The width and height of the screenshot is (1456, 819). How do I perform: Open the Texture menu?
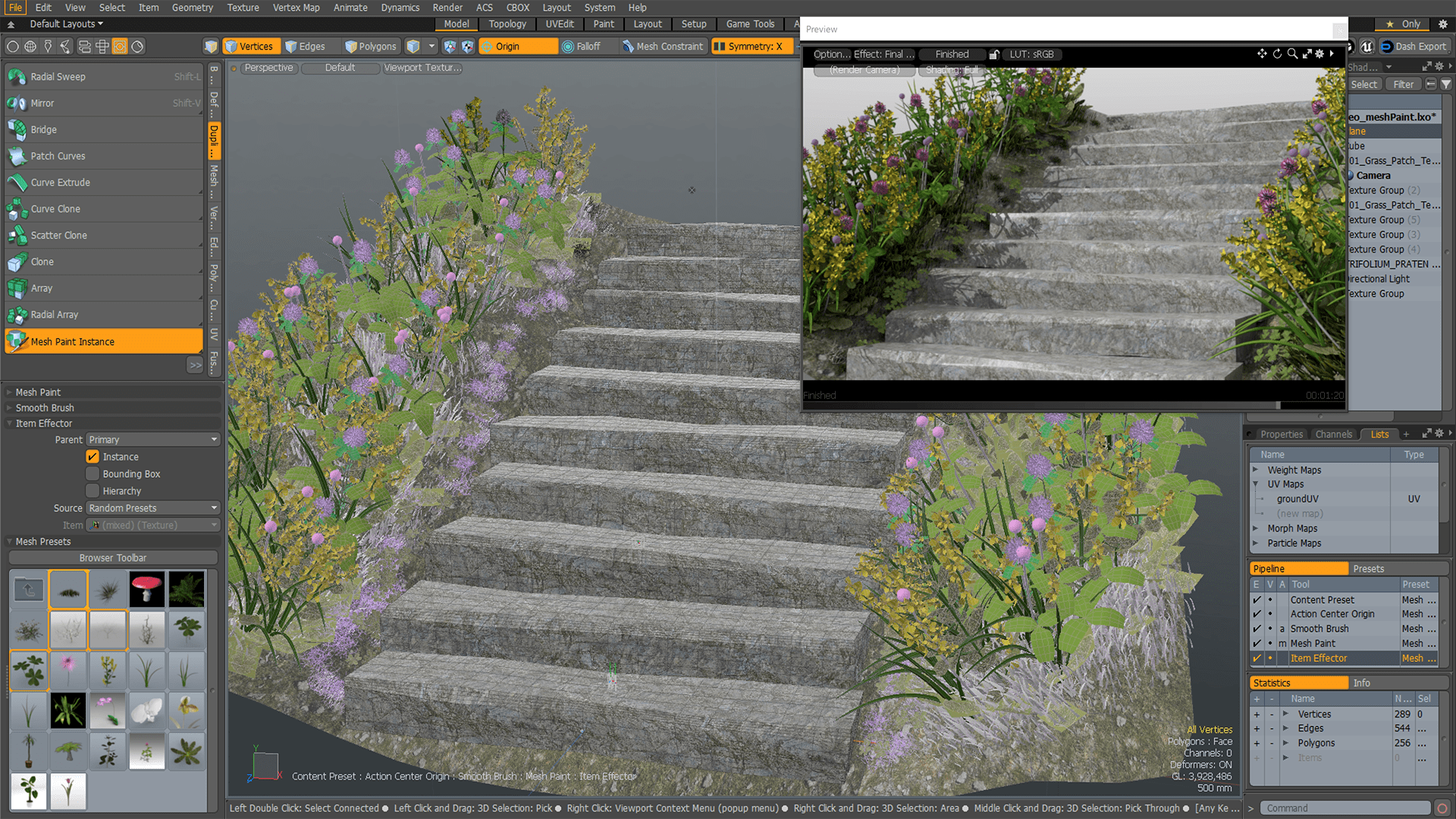point(243,8)
